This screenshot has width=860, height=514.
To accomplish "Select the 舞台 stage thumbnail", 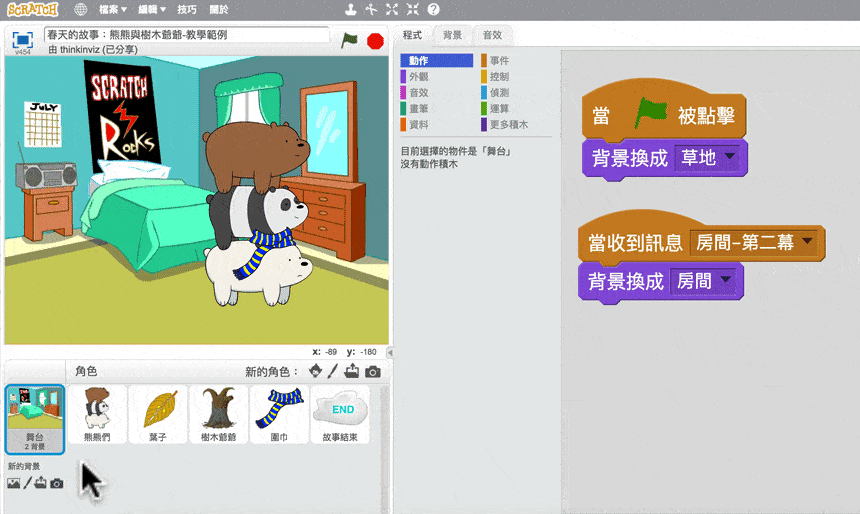I will 35,420.
